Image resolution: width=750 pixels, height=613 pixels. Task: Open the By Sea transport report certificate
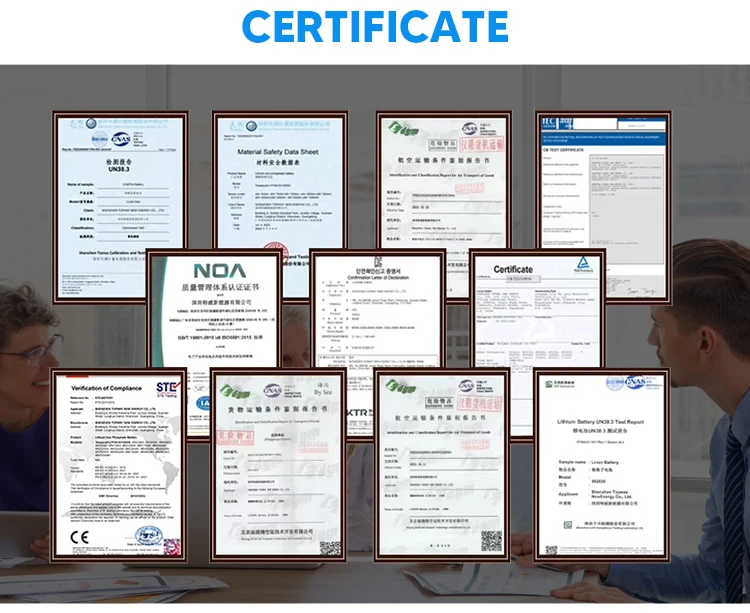[278, 465]
